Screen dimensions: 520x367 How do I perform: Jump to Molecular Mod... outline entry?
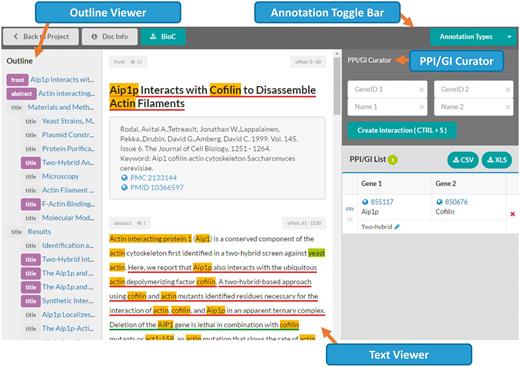(x=68, y=218)
